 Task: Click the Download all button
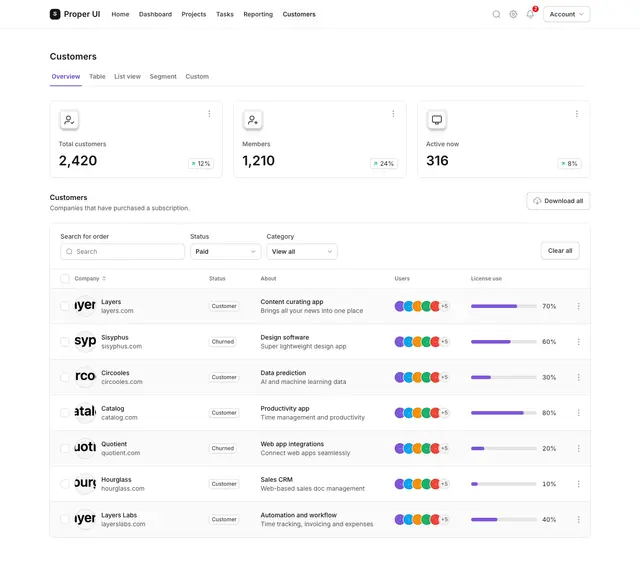(558, 201)
